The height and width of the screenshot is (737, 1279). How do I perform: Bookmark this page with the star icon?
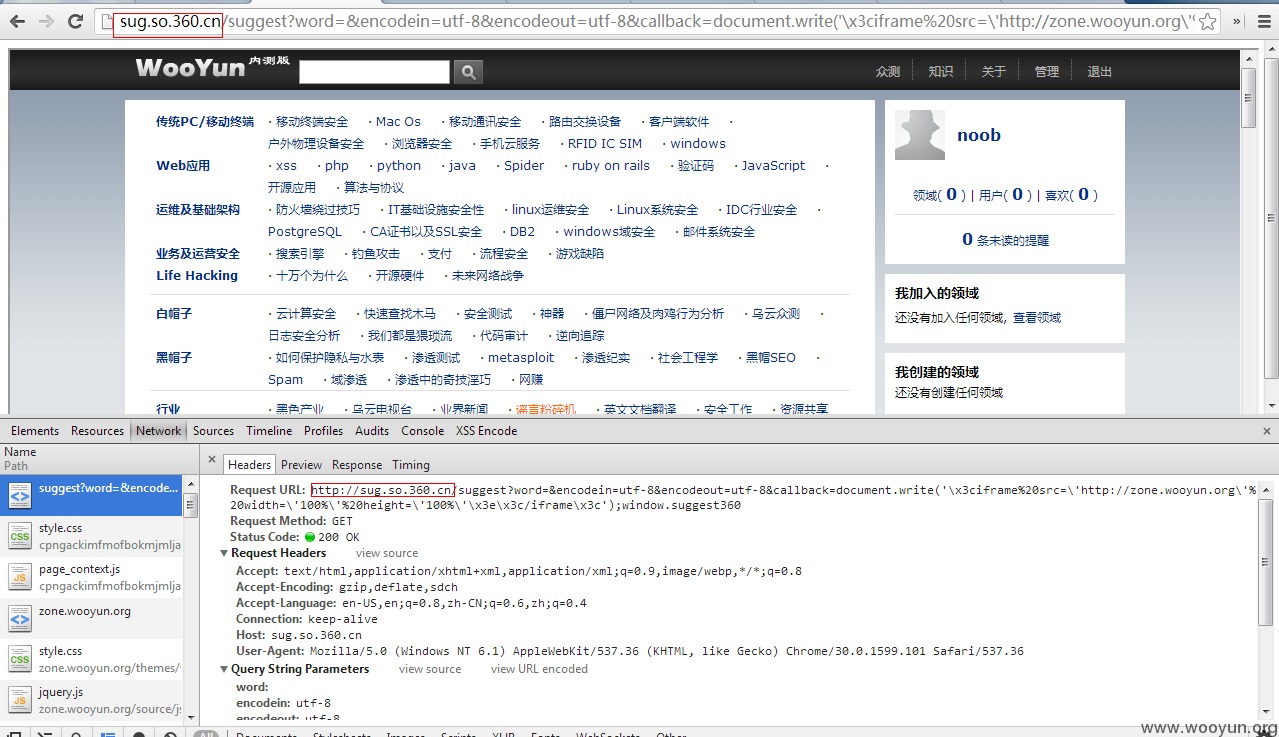point(1207,21)
